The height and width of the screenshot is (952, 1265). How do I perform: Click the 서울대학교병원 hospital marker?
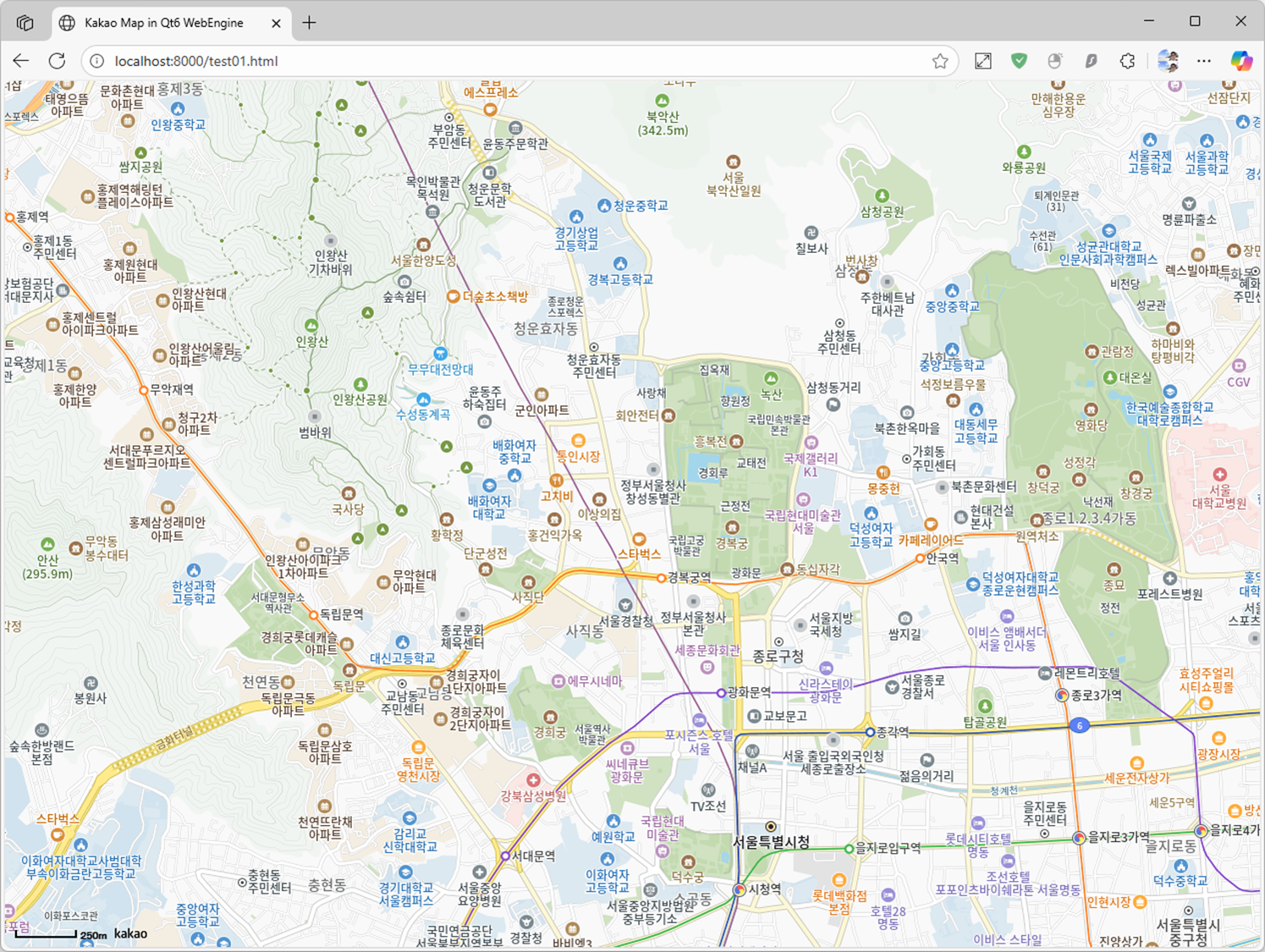pyautogui.click(x=1219, y=475)
